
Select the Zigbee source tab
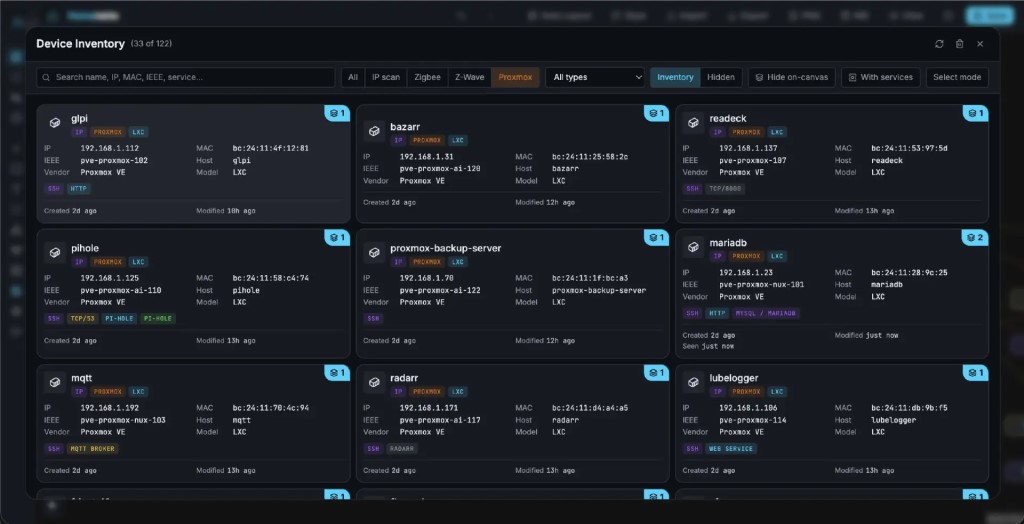(428, 77)
